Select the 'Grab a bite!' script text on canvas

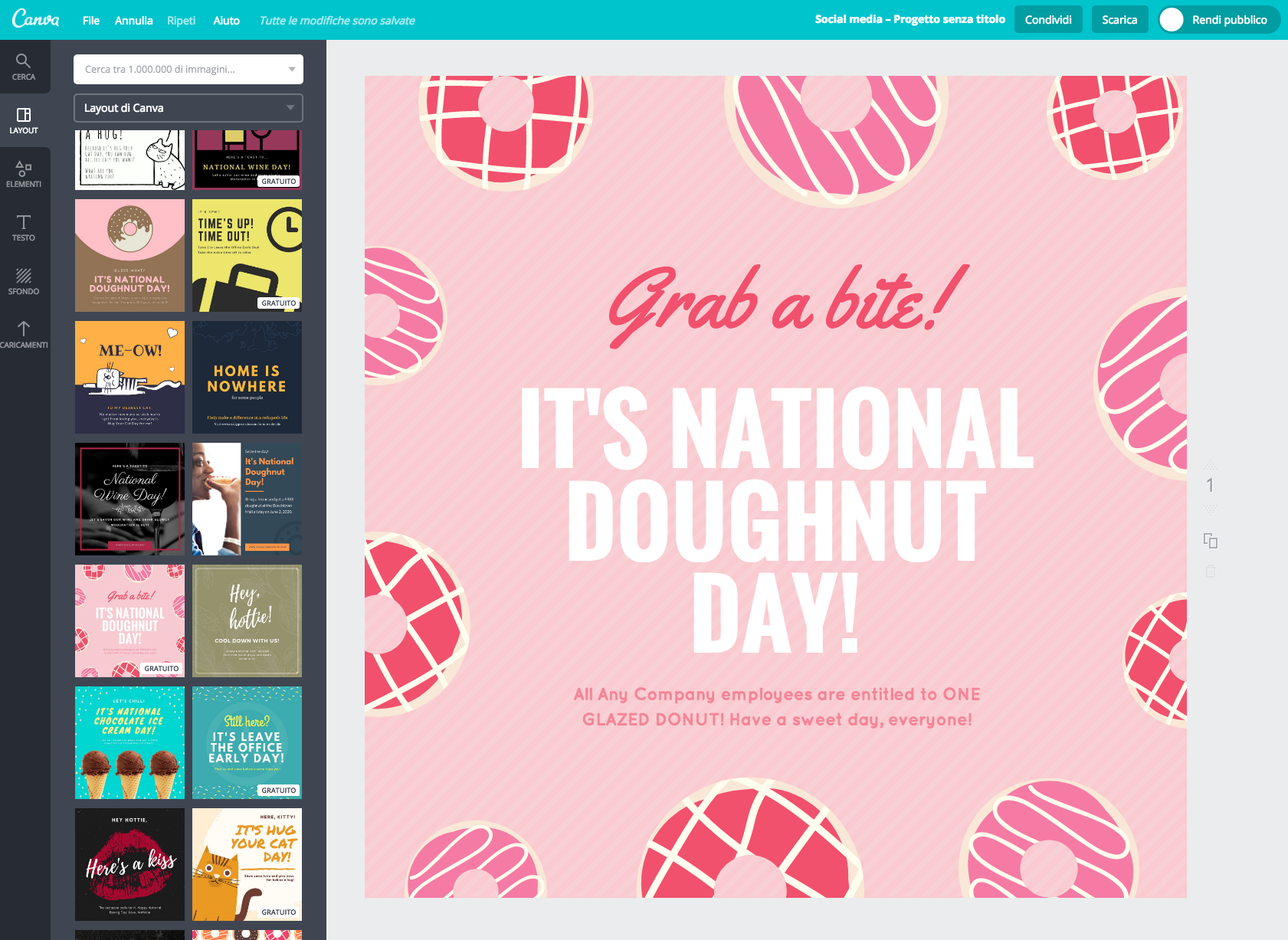click(789, 306)
